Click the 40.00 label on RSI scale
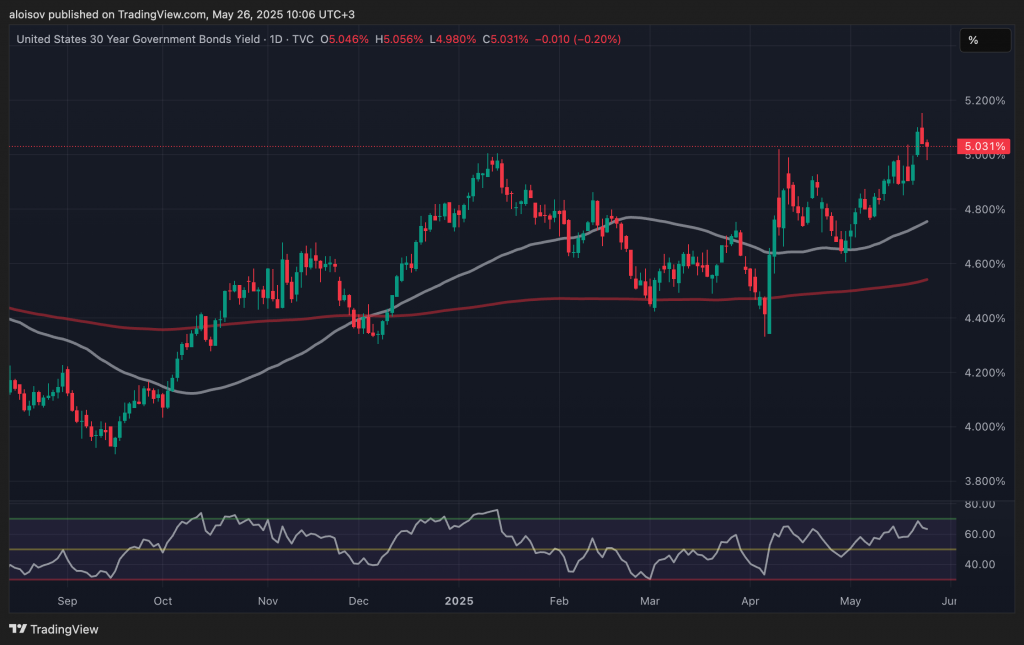This screenshot has height=645, width=1024. [979, 564]
